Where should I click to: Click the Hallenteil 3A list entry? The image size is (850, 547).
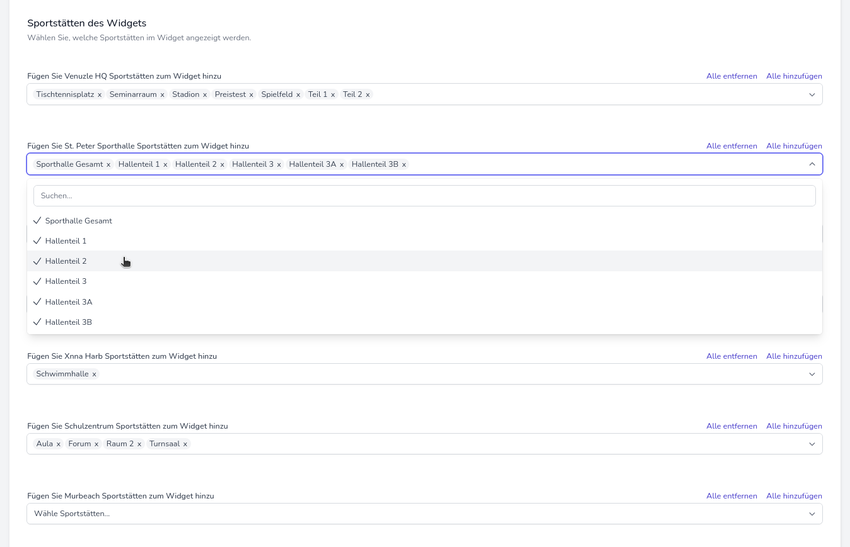68,302
